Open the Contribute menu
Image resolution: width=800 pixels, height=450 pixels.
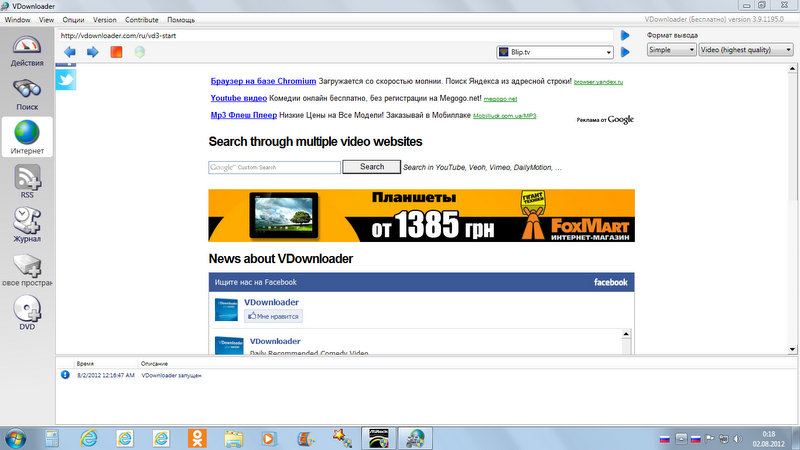click(141, 20)
